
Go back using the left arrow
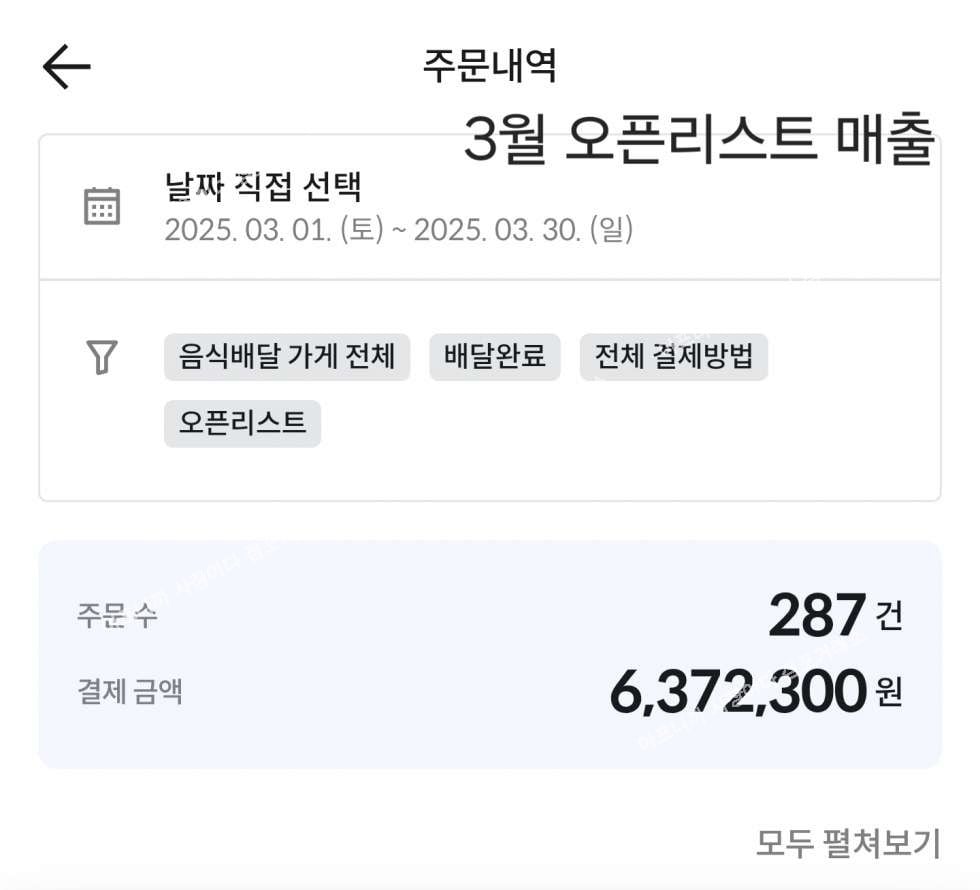click(x=66, y=66)
